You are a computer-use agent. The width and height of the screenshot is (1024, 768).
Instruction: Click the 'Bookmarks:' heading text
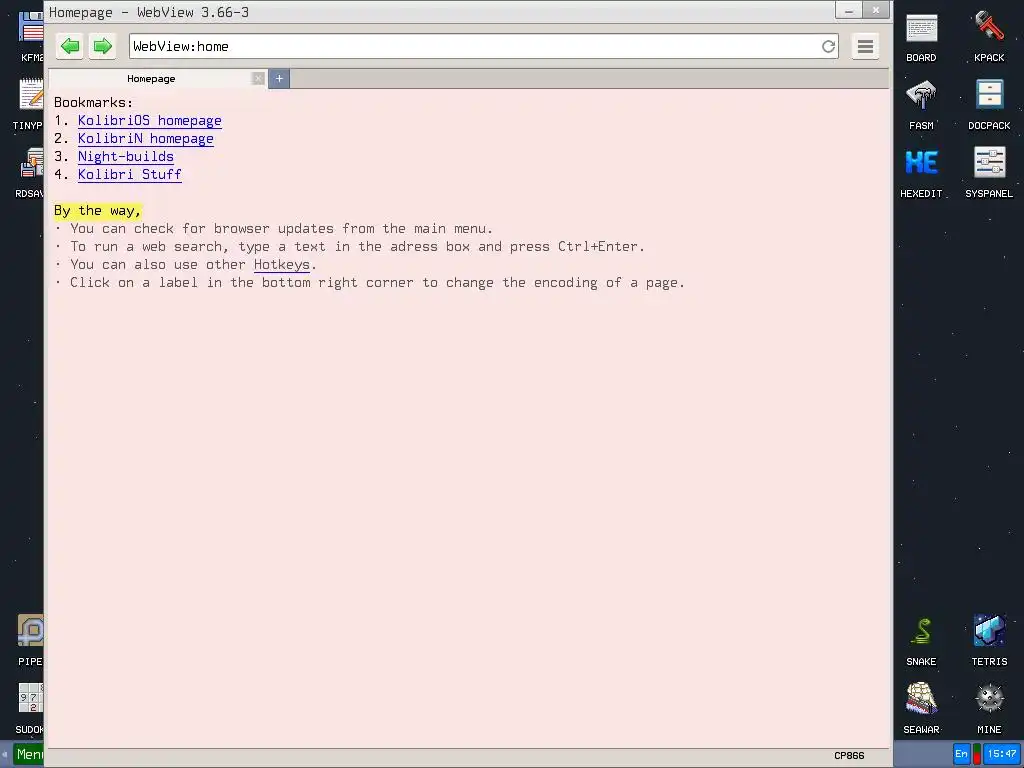(93, 103)
